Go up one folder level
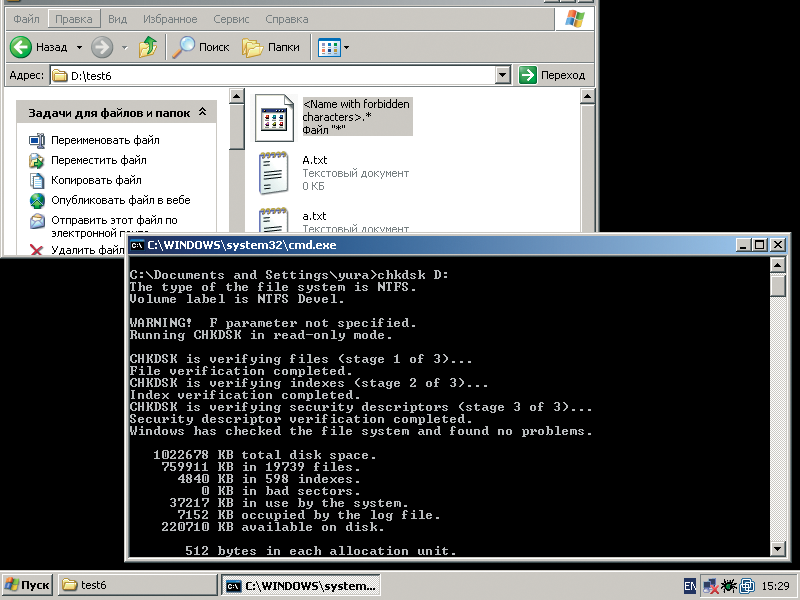Viewport: 800px width, 600px height. point(147,47)
